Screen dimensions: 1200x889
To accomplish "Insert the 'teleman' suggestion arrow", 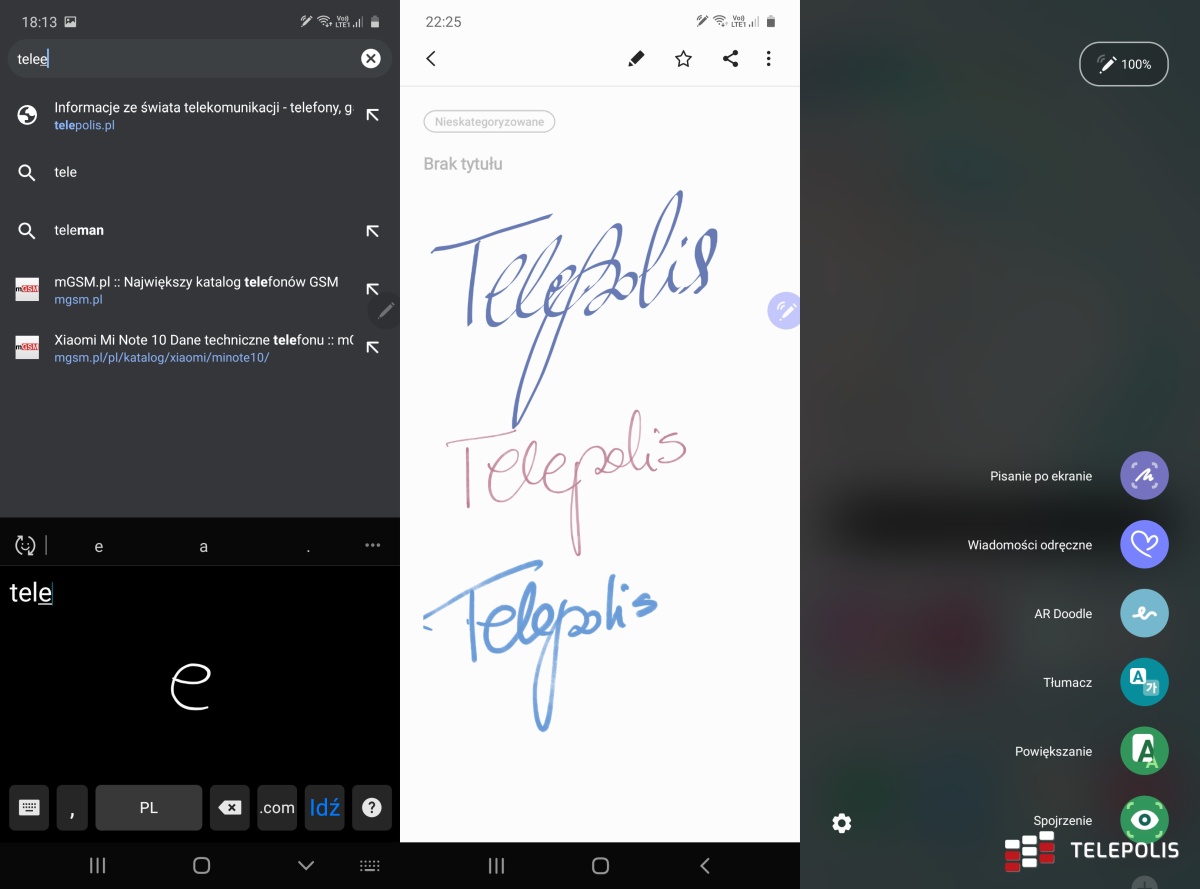I will coord(372,231).
